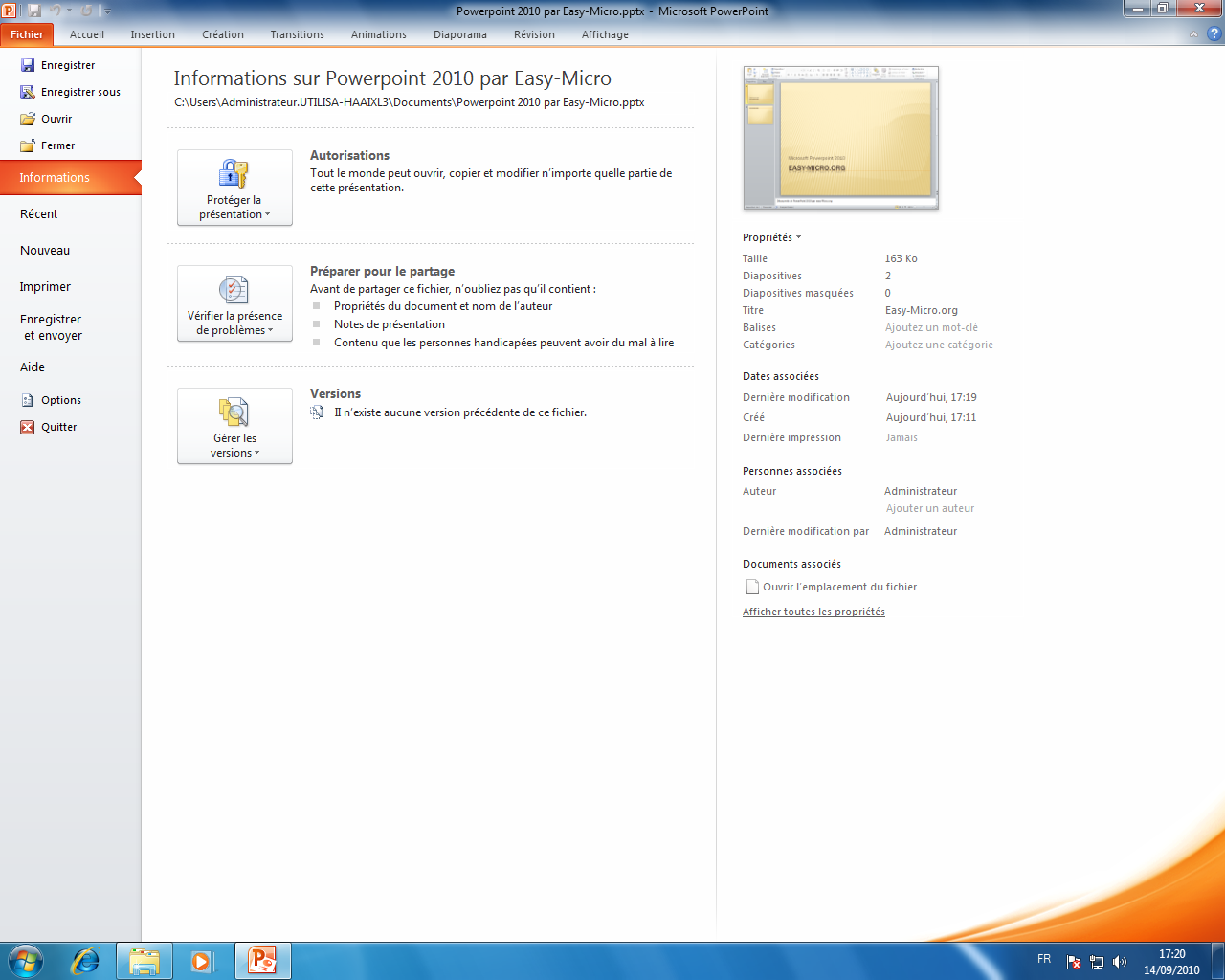The width and height of the screenshot is (1225, 980).
Task: Open the Révision tab
Action: click(534, 34)
